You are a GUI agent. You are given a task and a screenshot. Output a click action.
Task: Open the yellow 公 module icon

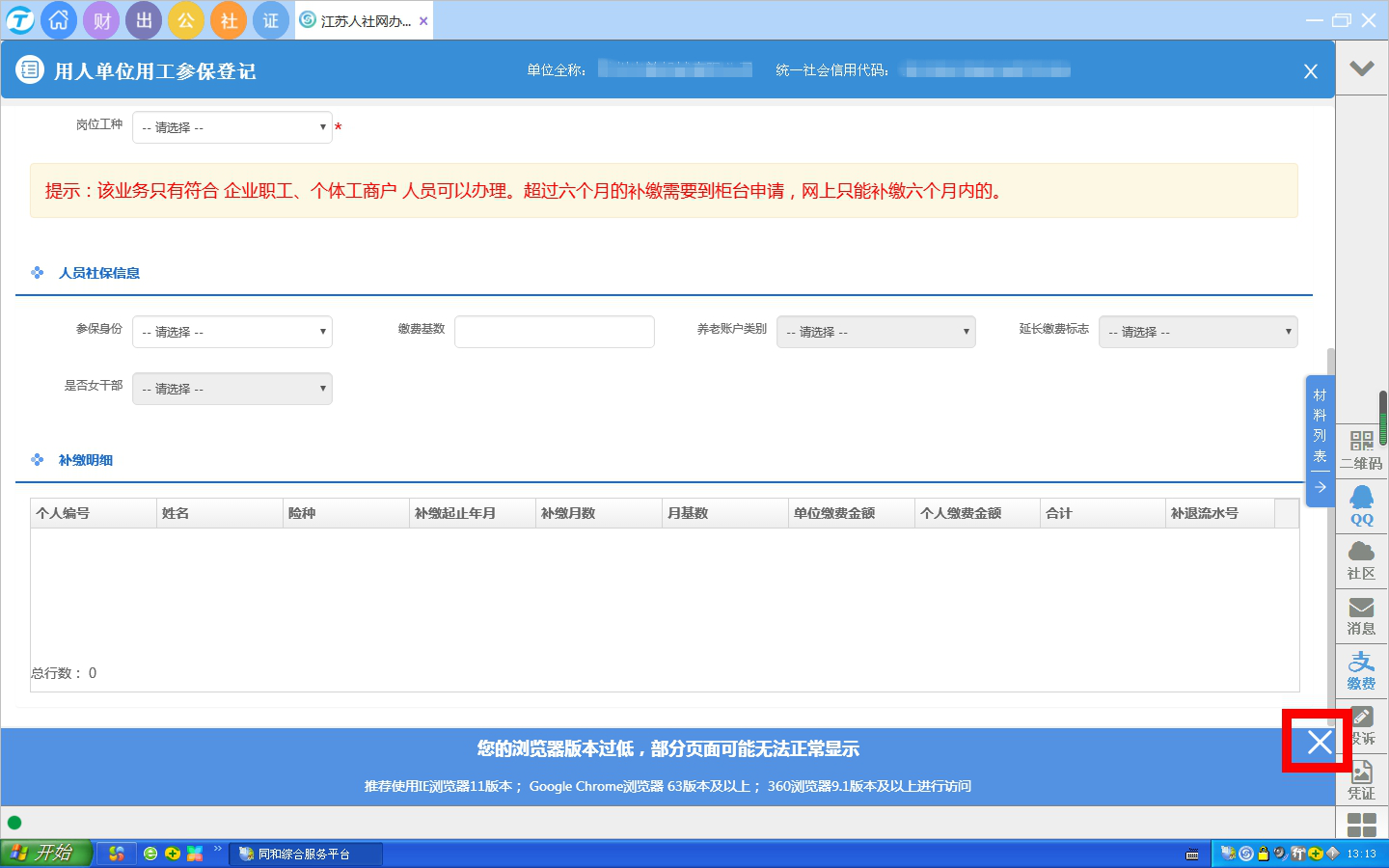tap(186, 20)
